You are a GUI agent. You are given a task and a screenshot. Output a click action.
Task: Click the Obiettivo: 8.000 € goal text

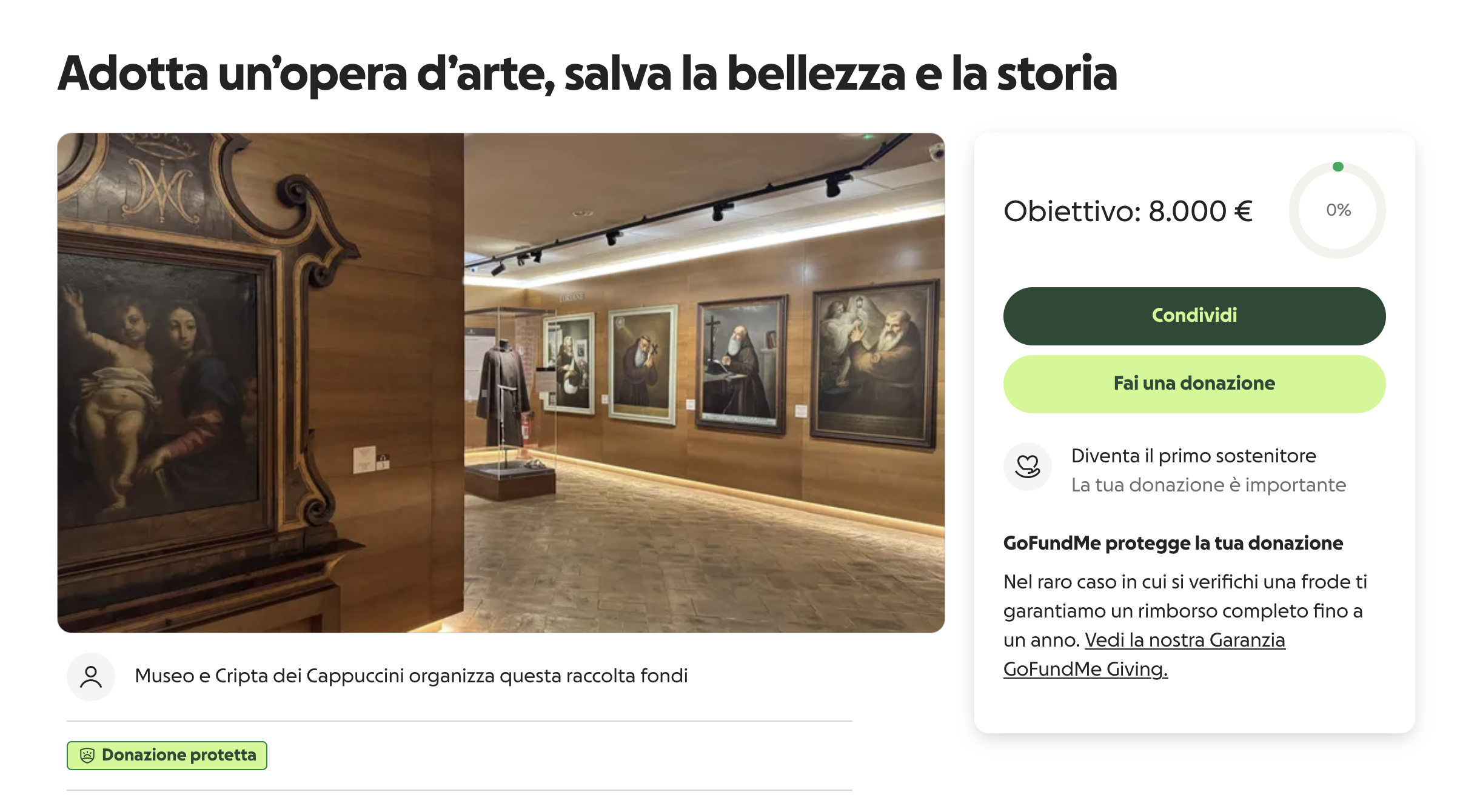click(1128, 211)
